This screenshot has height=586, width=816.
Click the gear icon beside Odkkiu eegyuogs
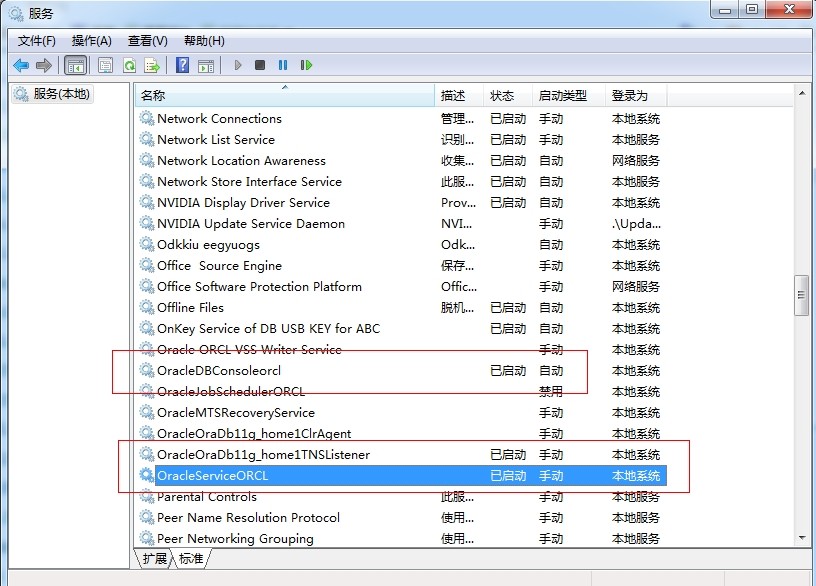[147, 244]
